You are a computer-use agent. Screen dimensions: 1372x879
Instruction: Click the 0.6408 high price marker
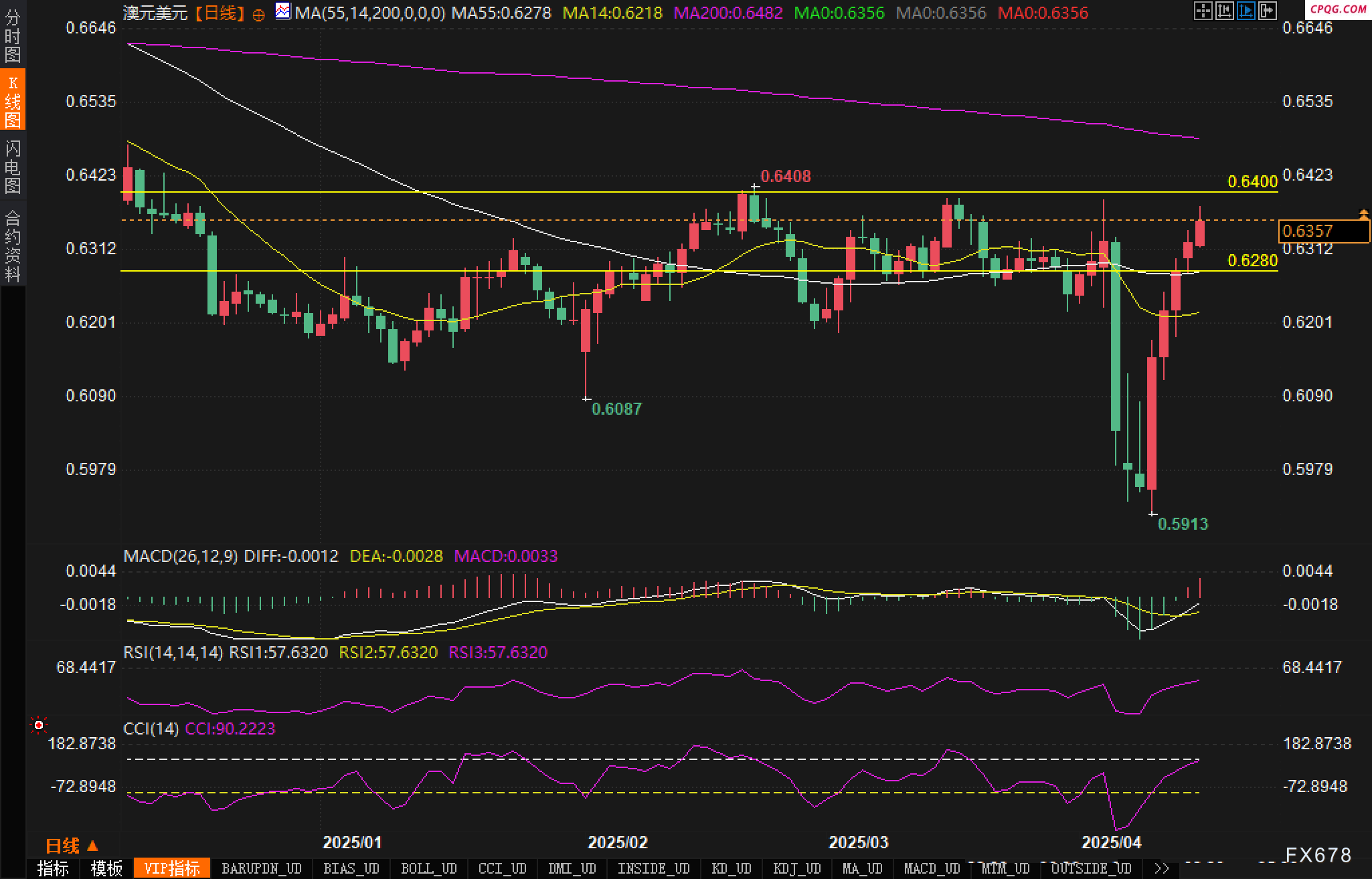(x=786, y=176)
